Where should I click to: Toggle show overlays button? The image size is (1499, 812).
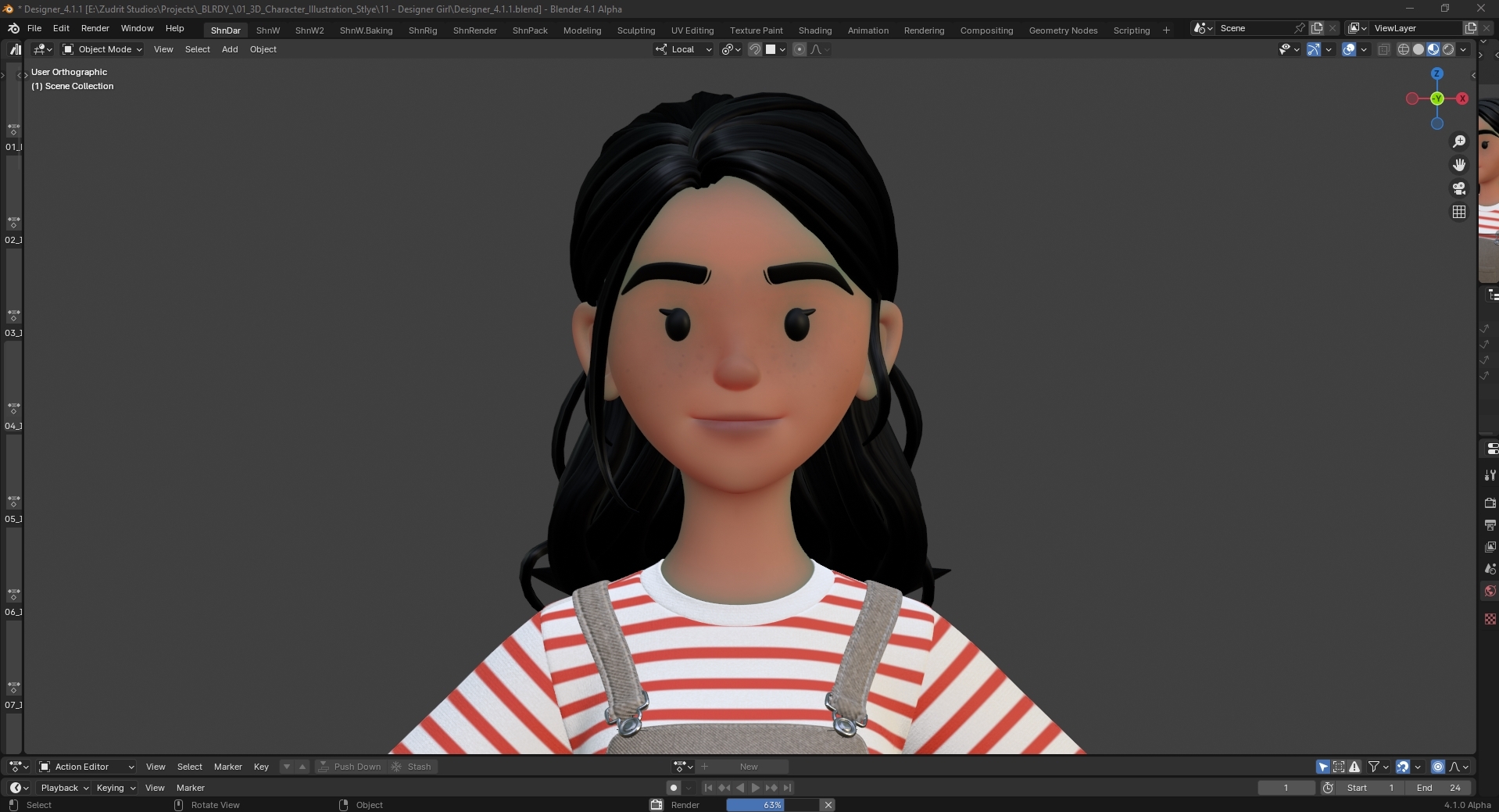(1349, 49)
